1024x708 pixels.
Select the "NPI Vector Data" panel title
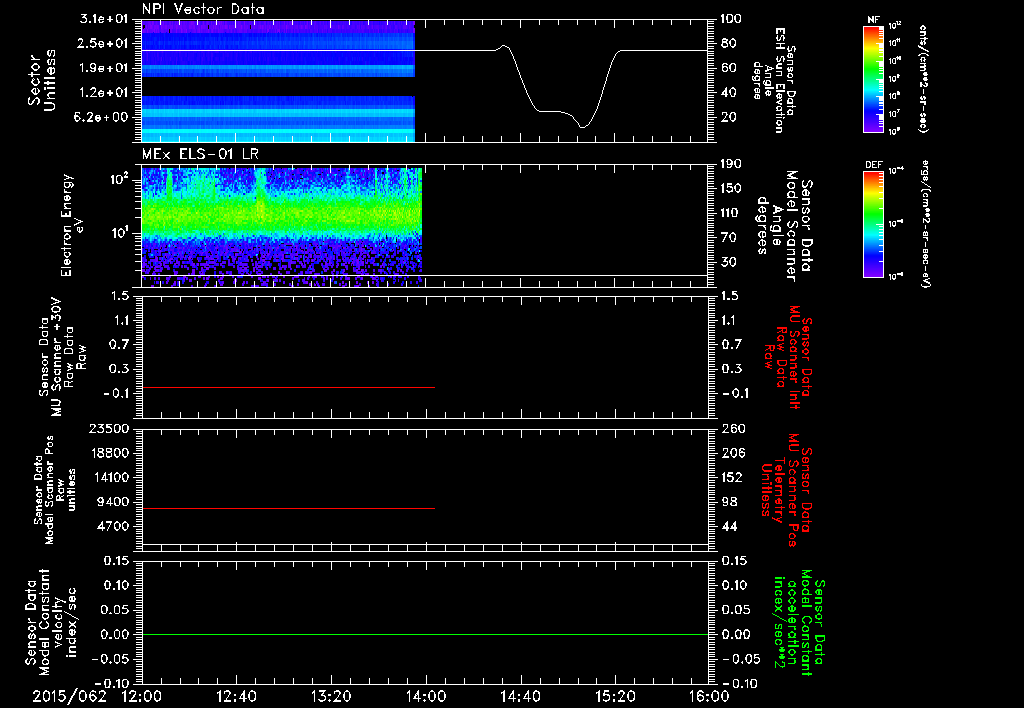click(x=203, y=9)
